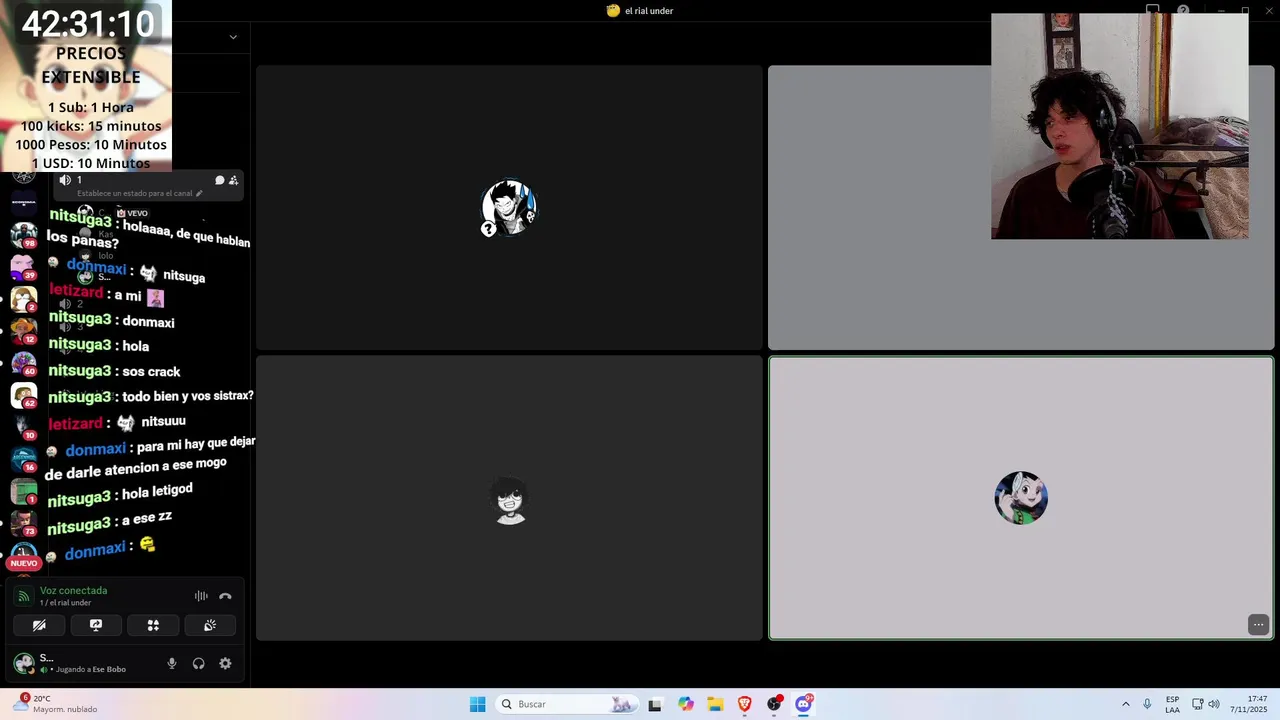Open Task View in taskbar
1280x720 pixels.
click(655, 704)
